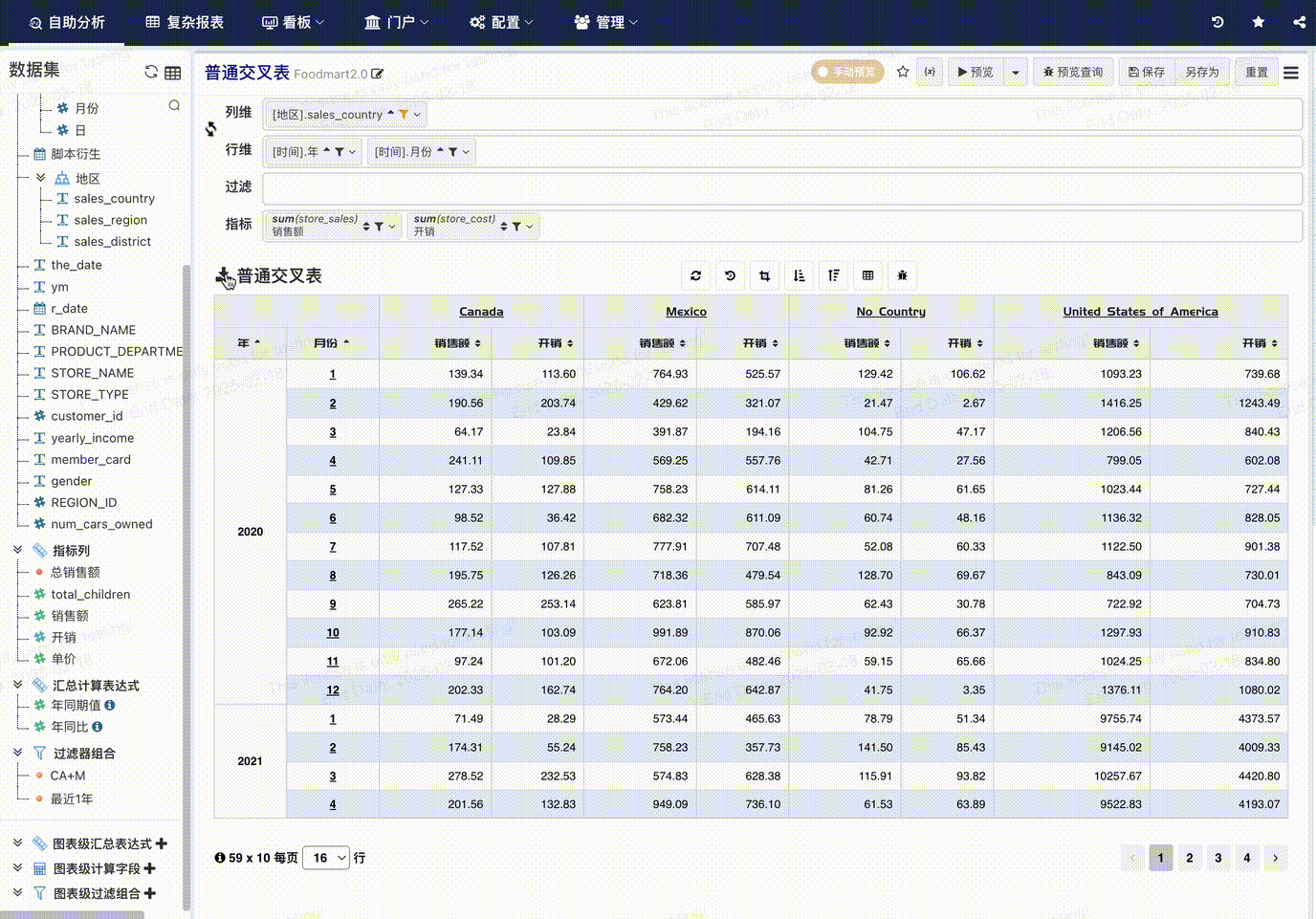
Task: Click the 过滤 filter input area
Action: tap(782, 188)
